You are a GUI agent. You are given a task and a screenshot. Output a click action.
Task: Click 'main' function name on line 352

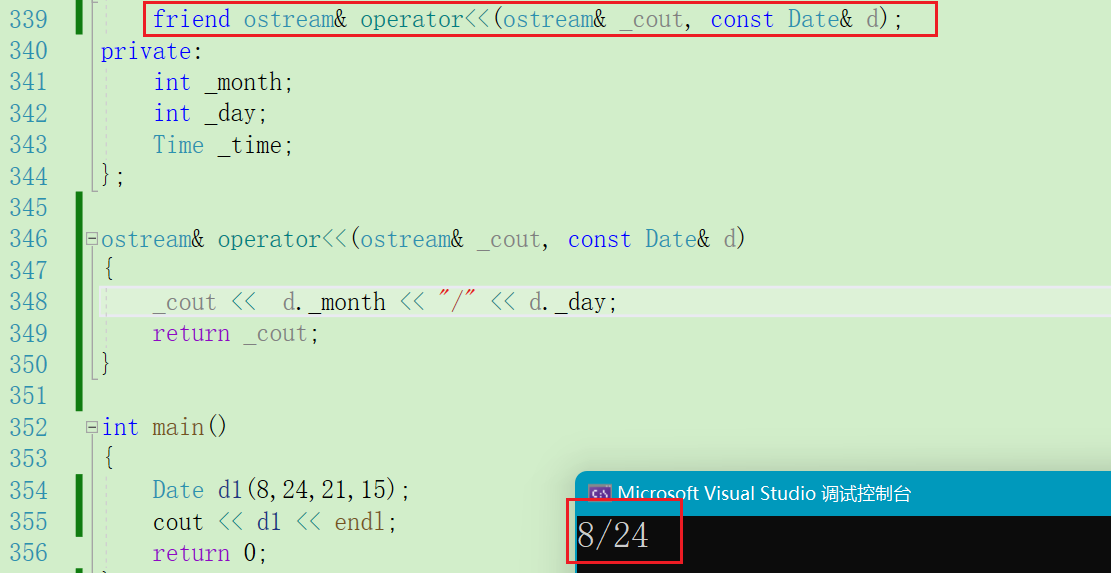pos(177,427)
